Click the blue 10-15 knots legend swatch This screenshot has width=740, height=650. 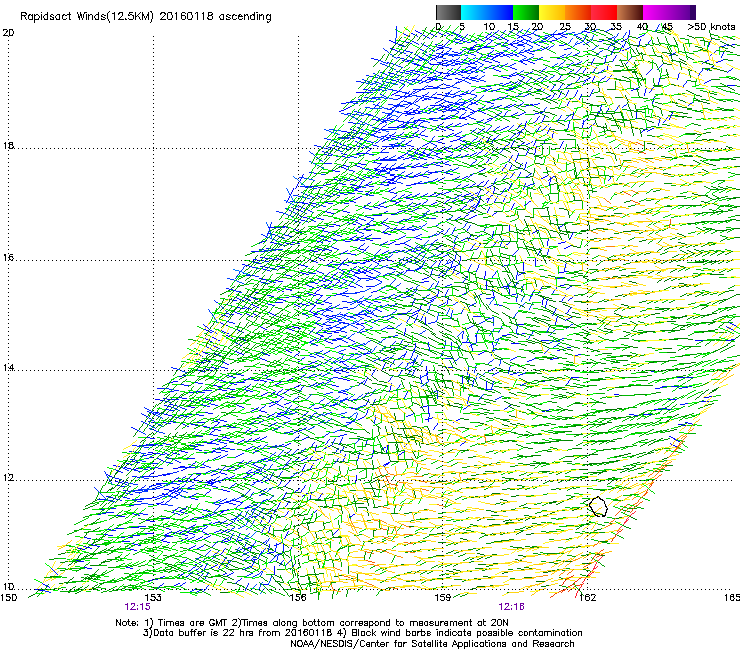[x=500, y=12]
